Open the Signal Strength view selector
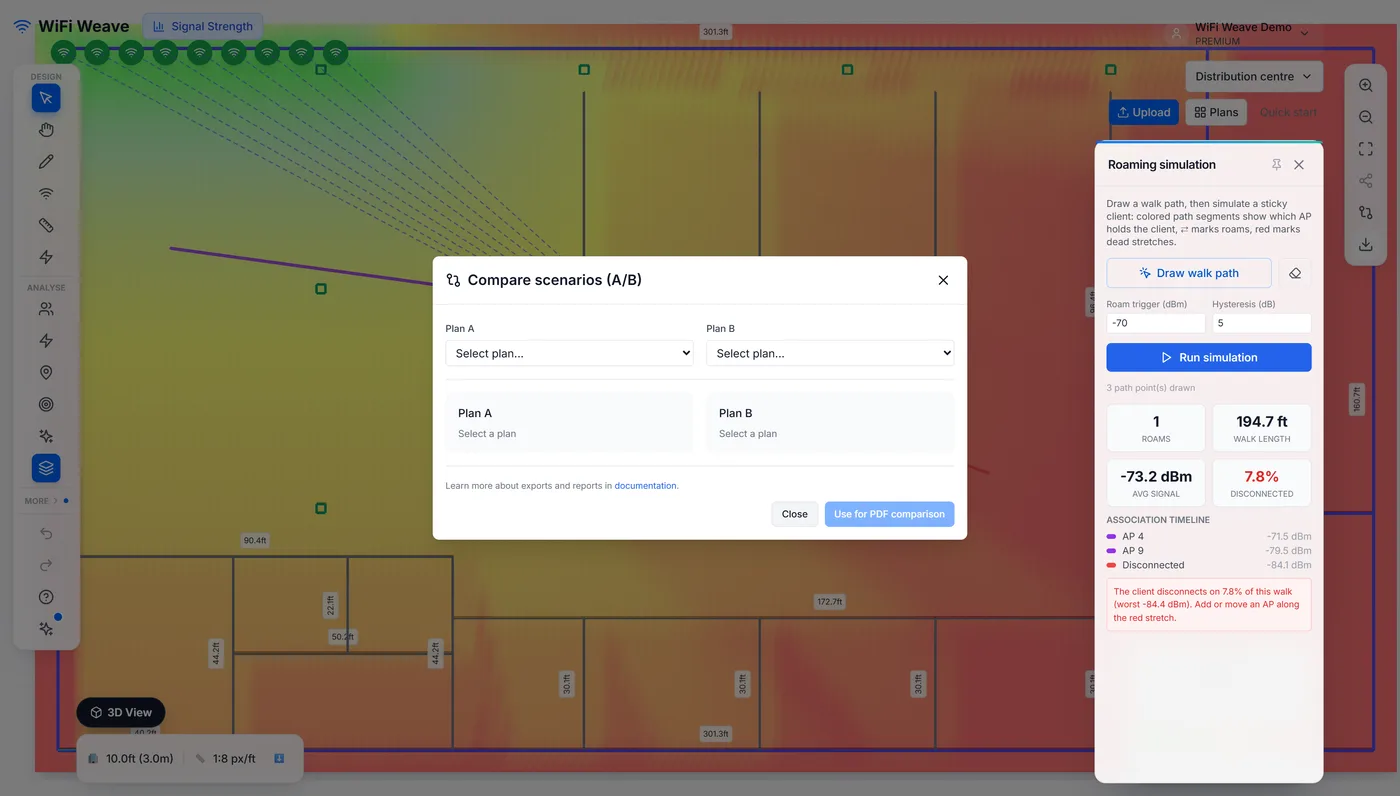The height and width of the screenshot is (796, 1400). click(x=203, y=27)
